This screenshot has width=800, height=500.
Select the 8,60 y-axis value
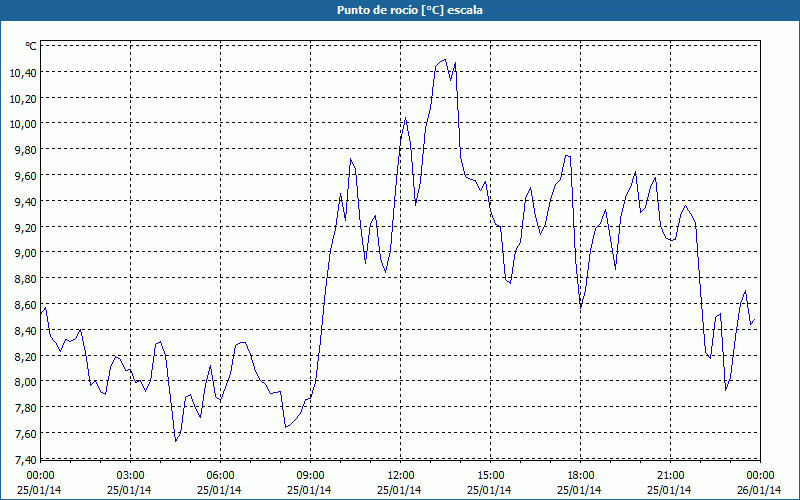[x=26, y=305]
